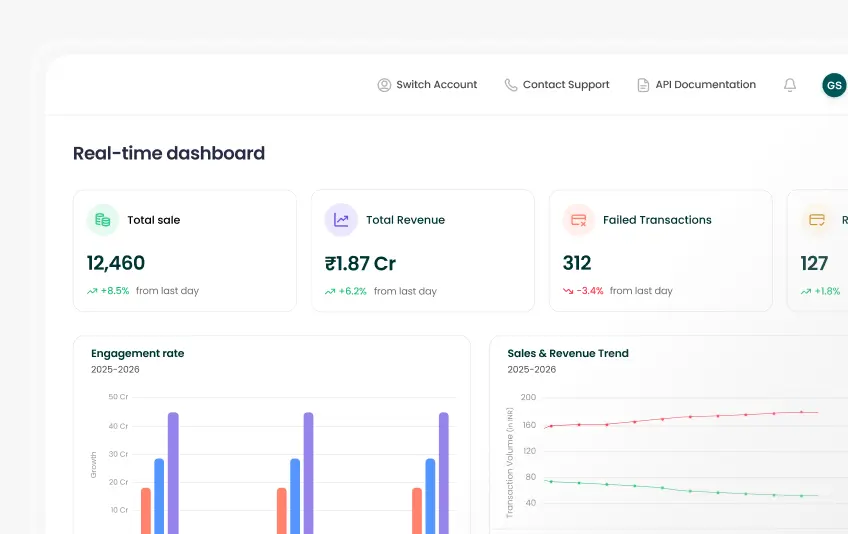The width and height of the screenshot is (848, 534).
Task: Click the red downward arrow beside -3.4%
Action: pos(568,291)
